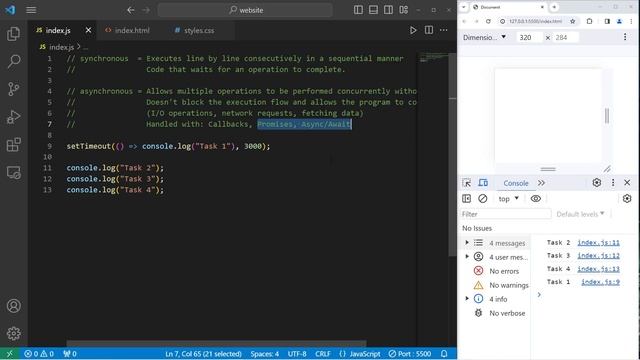Image resolution: width=640 pixels, height=360 pixels.
Task: Toggle secondary side bar visibility
Action: tap(388, 10)
